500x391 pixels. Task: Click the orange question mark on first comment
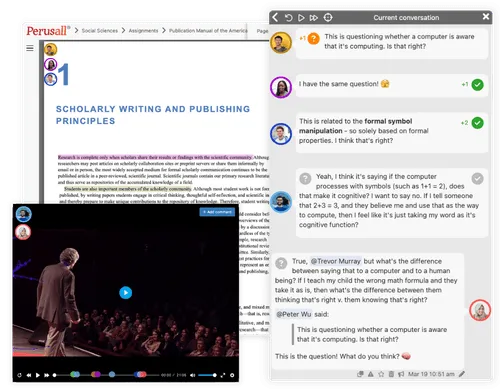(313, 39)
